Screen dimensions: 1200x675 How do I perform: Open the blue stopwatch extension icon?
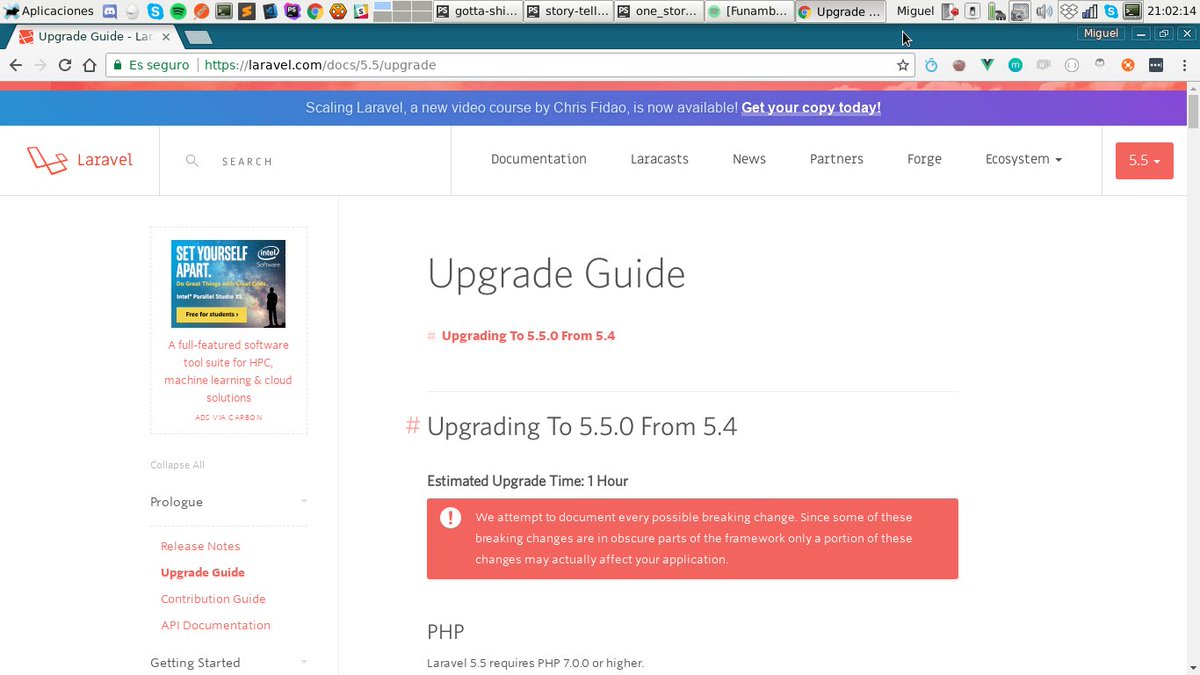pyautogui.click(x=931, y=65)
